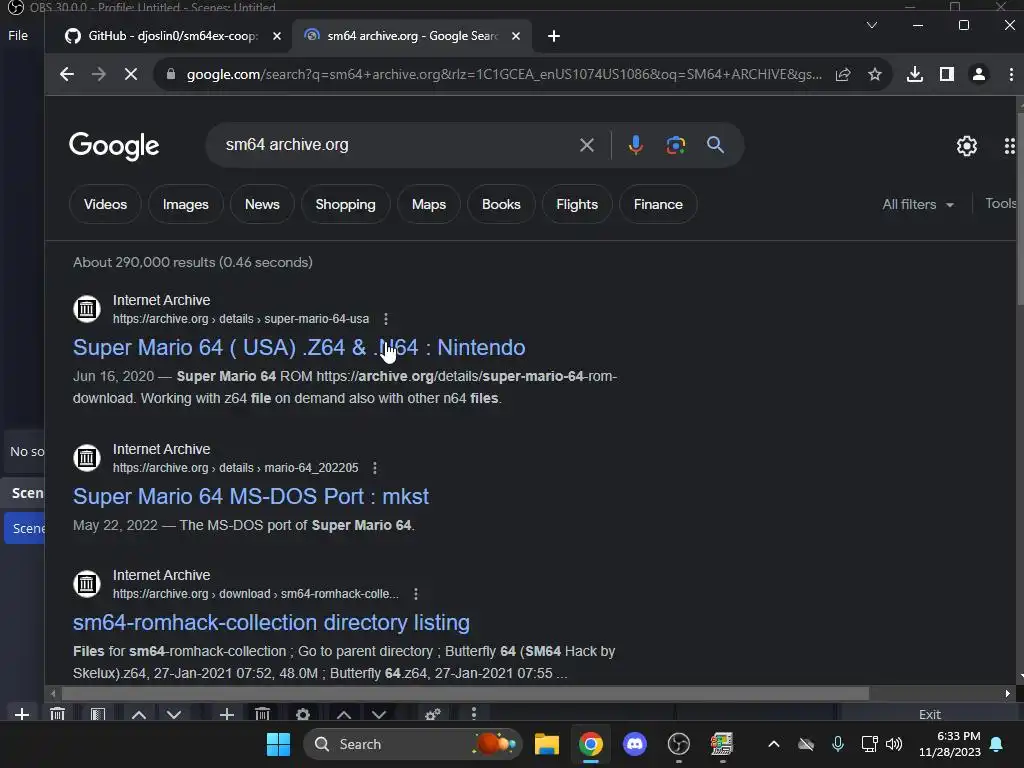The image size is (1024, 768).
Task: Filter results by Finance
Action: click(x=658, y=204)
